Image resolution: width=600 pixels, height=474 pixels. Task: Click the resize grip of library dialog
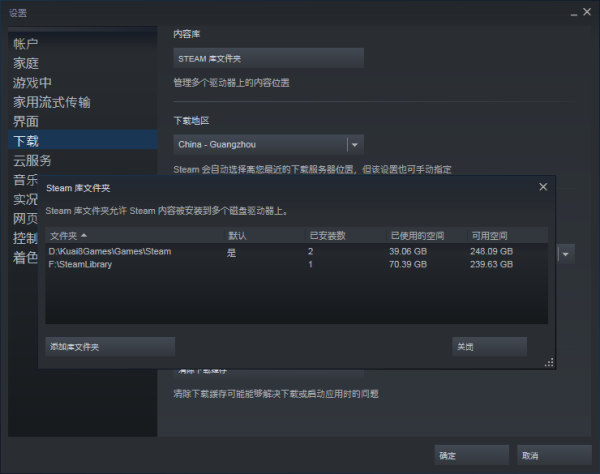549,363
